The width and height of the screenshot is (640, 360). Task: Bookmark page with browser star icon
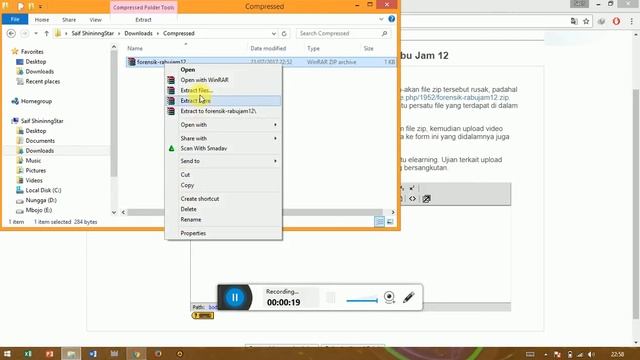pos(586,21)
